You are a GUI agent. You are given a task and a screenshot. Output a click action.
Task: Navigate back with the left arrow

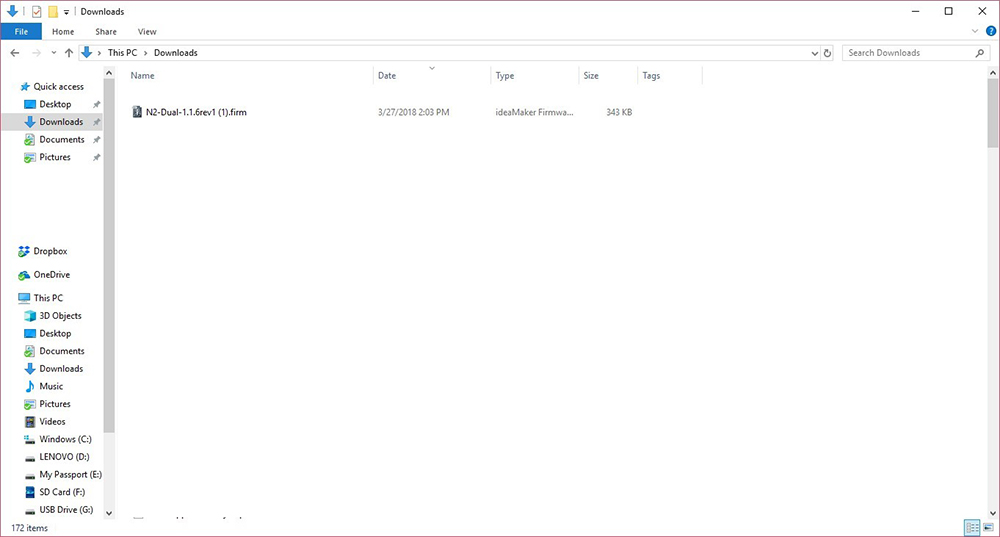pyautogui.click(x=15, y=53)
